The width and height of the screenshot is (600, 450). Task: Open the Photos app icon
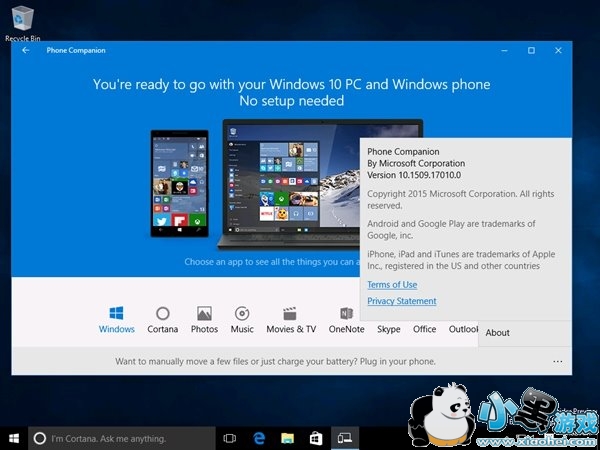[x=204, y=313]
